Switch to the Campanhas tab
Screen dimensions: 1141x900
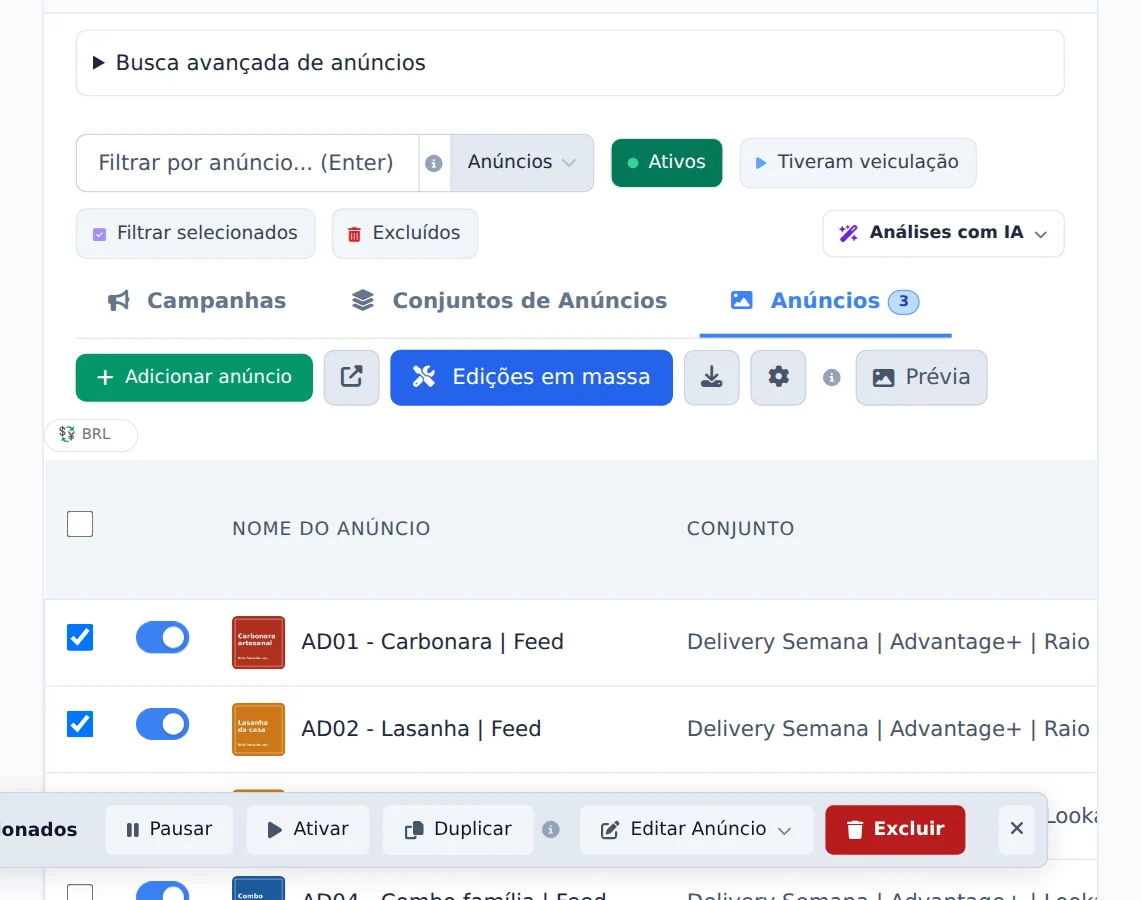tap(196, 300)
